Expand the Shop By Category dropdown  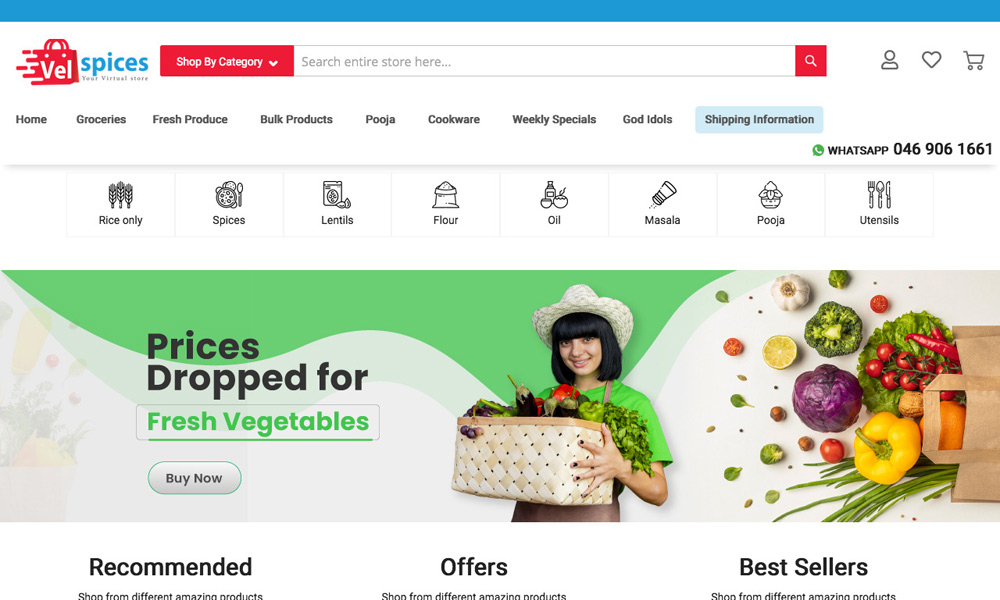(x=227, y=61)
